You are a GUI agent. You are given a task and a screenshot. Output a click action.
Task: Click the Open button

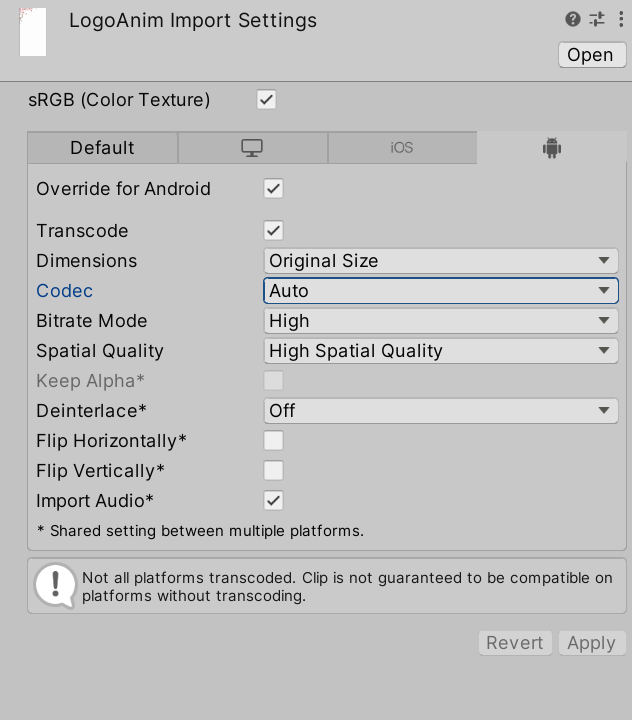(x=592, y=55)
